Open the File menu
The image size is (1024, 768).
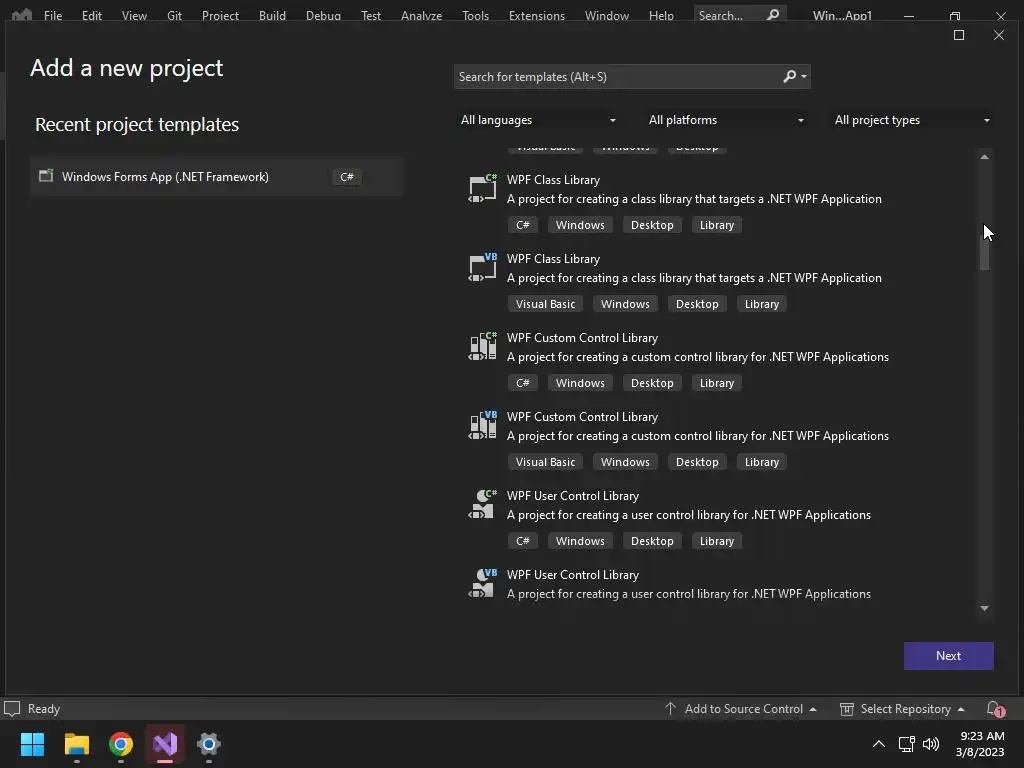53,15
